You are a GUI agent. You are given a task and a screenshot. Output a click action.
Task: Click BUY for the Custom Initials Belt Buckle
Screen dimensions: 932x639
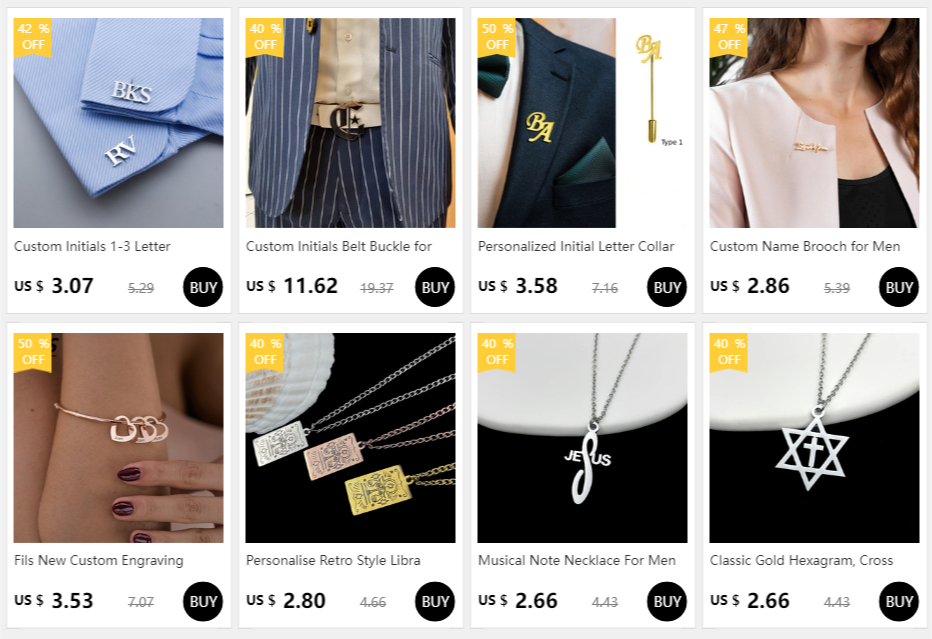434,287
